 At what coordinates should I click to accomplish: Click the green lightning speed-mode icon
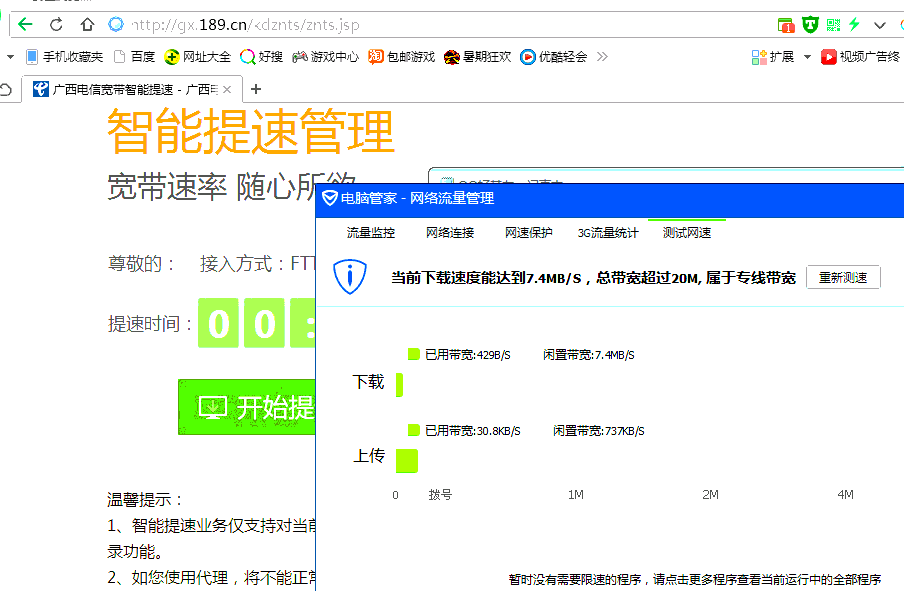click(x=854, y=24)
